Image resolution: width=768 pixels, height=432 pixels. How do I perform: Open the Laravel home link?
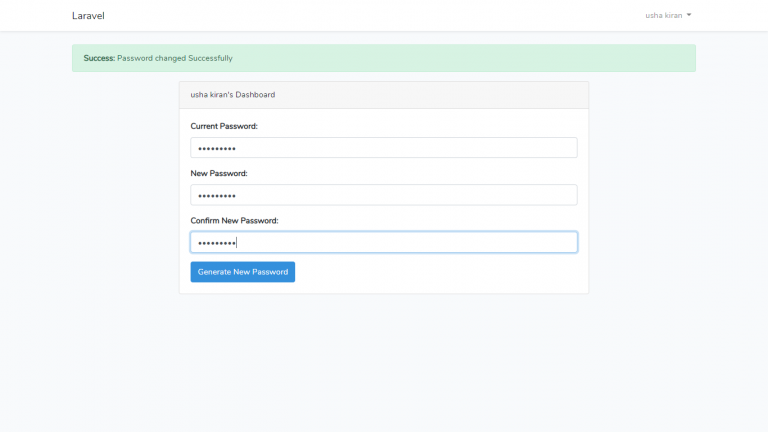coord(88,16)
